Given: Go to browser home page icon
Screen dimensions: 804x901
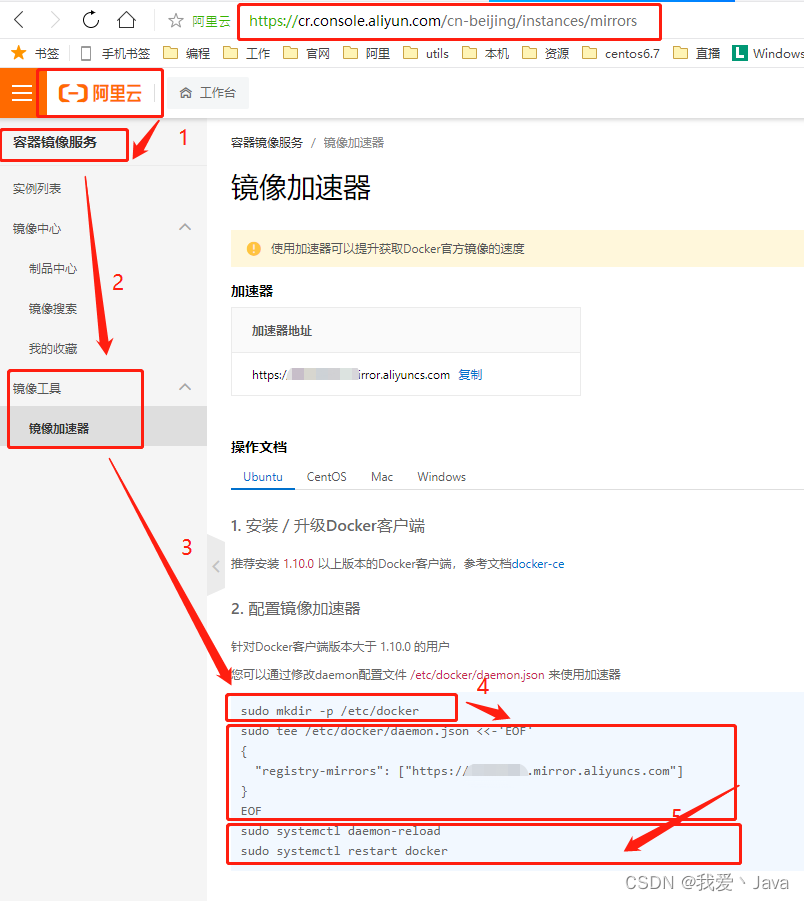Looking at the screenshot, I should tap(126, 20).
